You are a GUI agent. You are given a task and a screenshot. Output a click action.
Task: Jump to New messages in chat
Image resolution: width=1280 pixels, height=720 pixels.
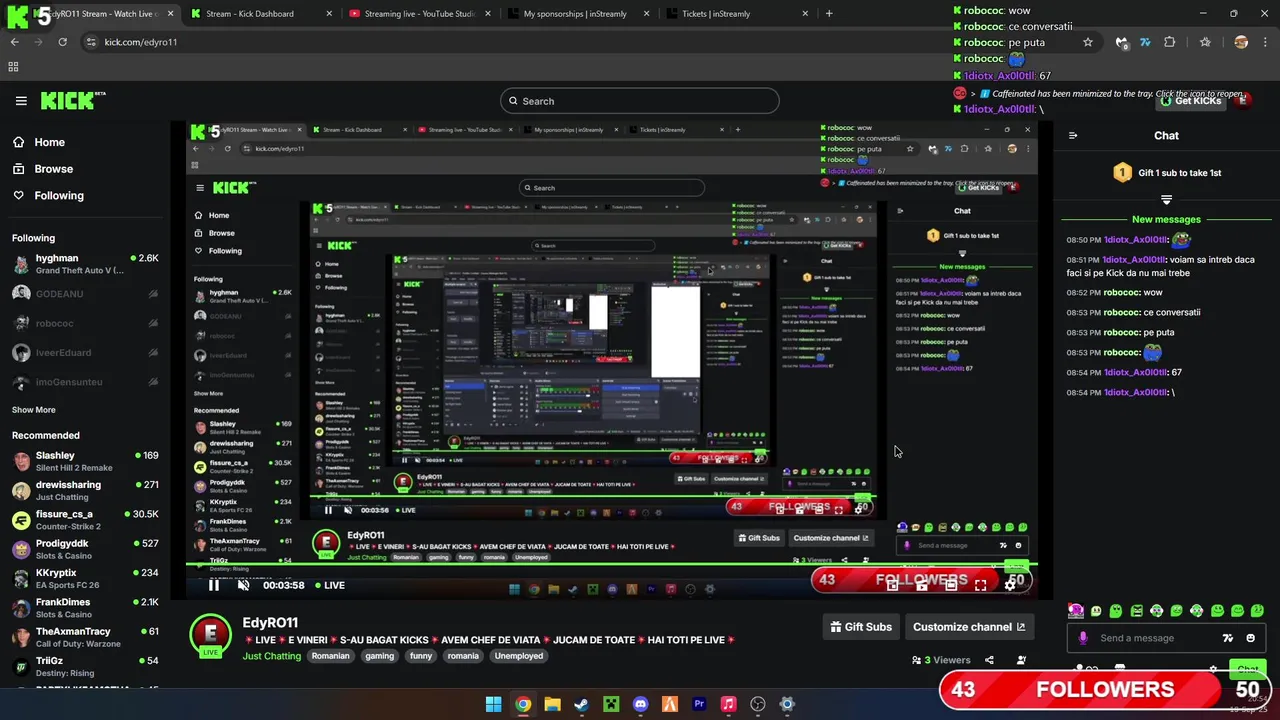(x=1166, y=219)
